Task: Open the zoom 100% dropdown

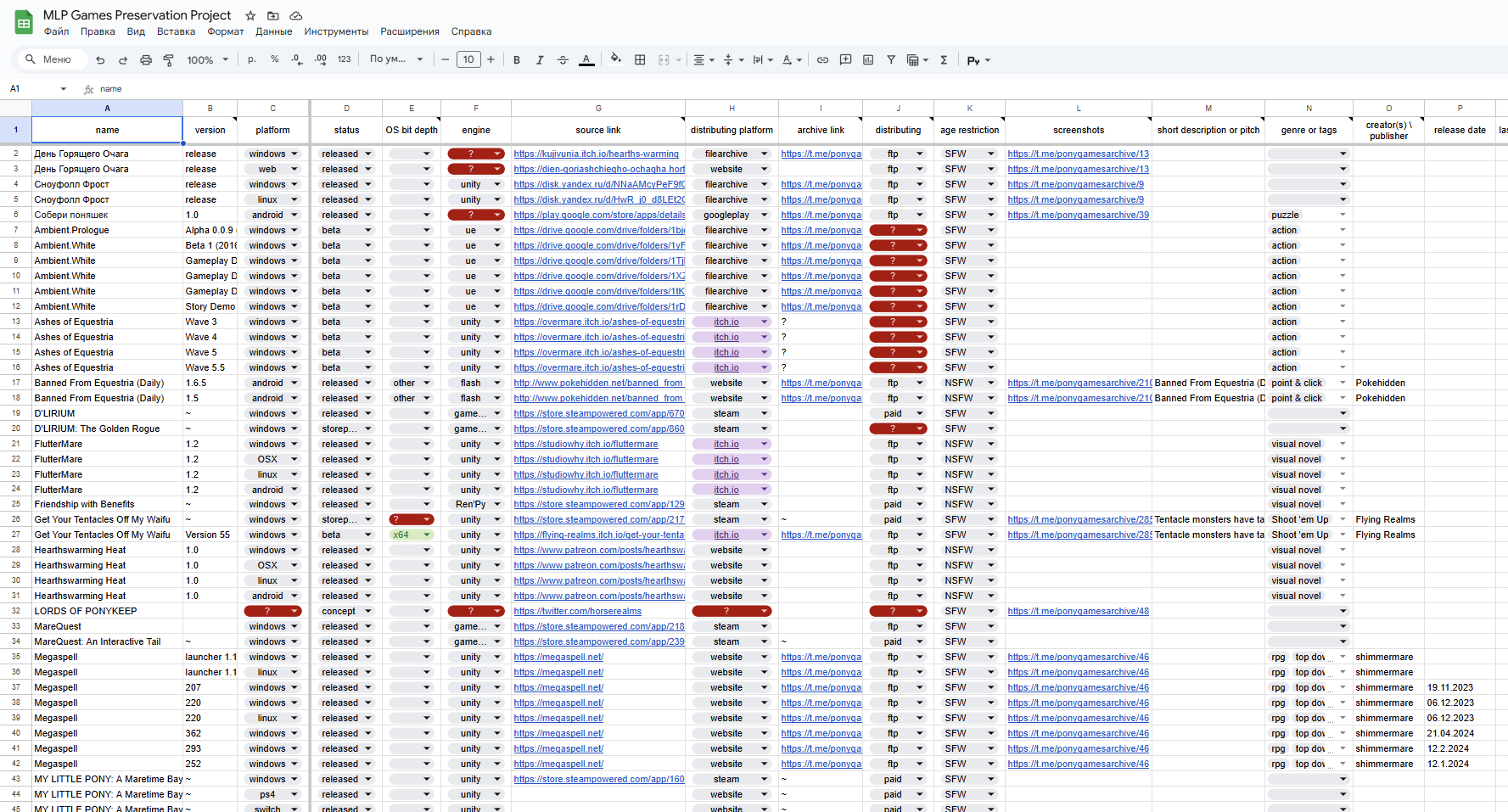Action: (x=208, y=59)
